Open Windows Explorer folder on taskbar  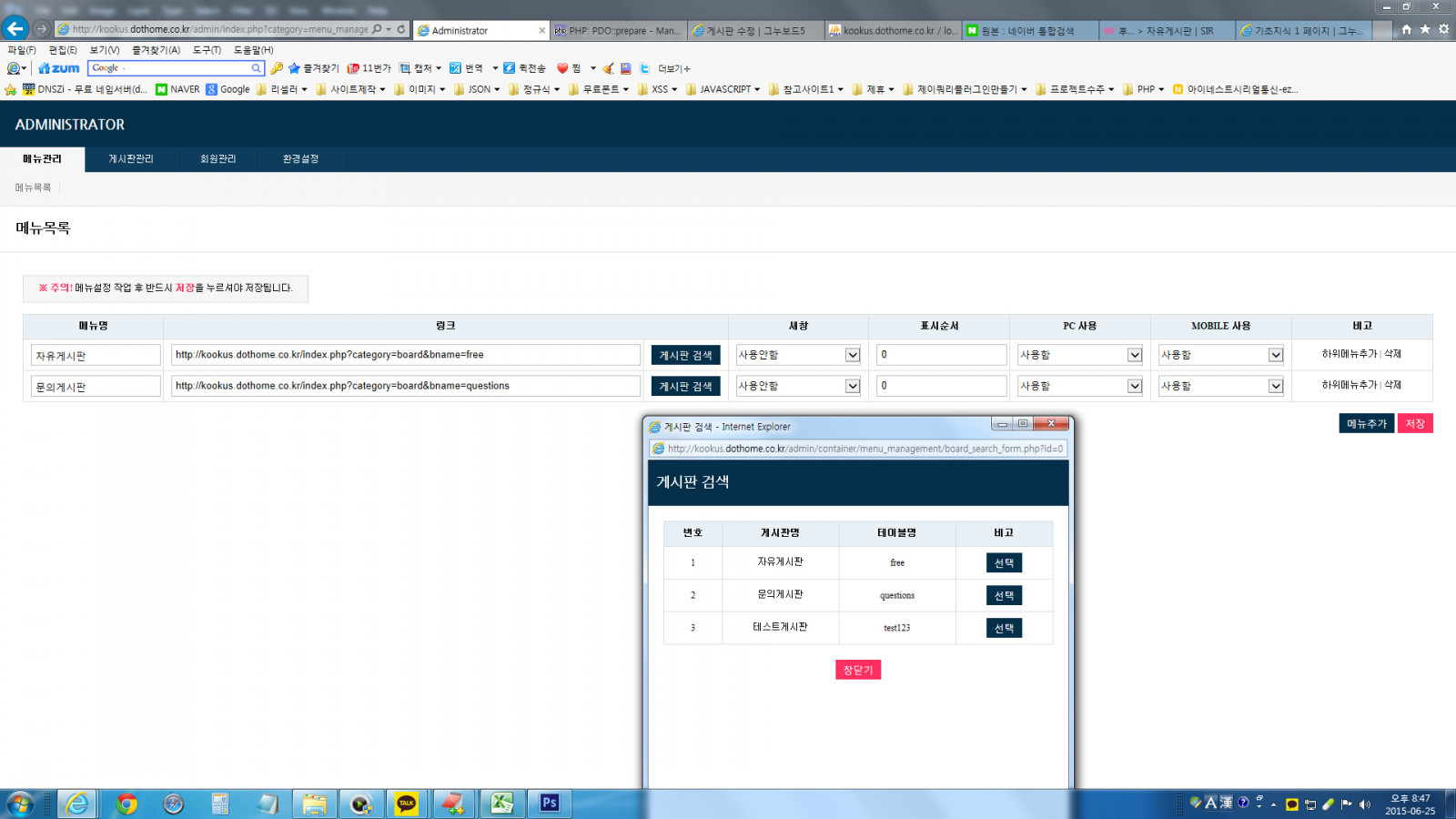[314, 804]
